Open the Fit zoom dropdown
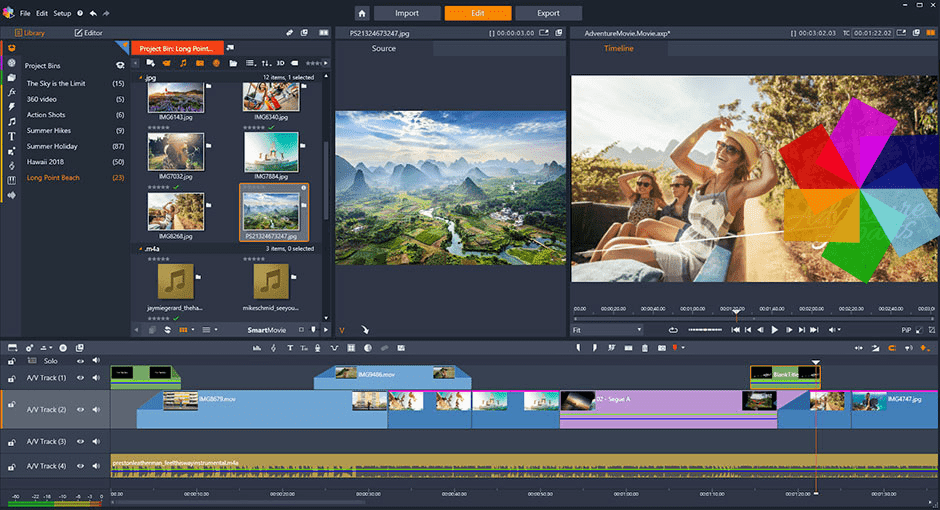The image size is (940, 510). (x=607, y=329)
